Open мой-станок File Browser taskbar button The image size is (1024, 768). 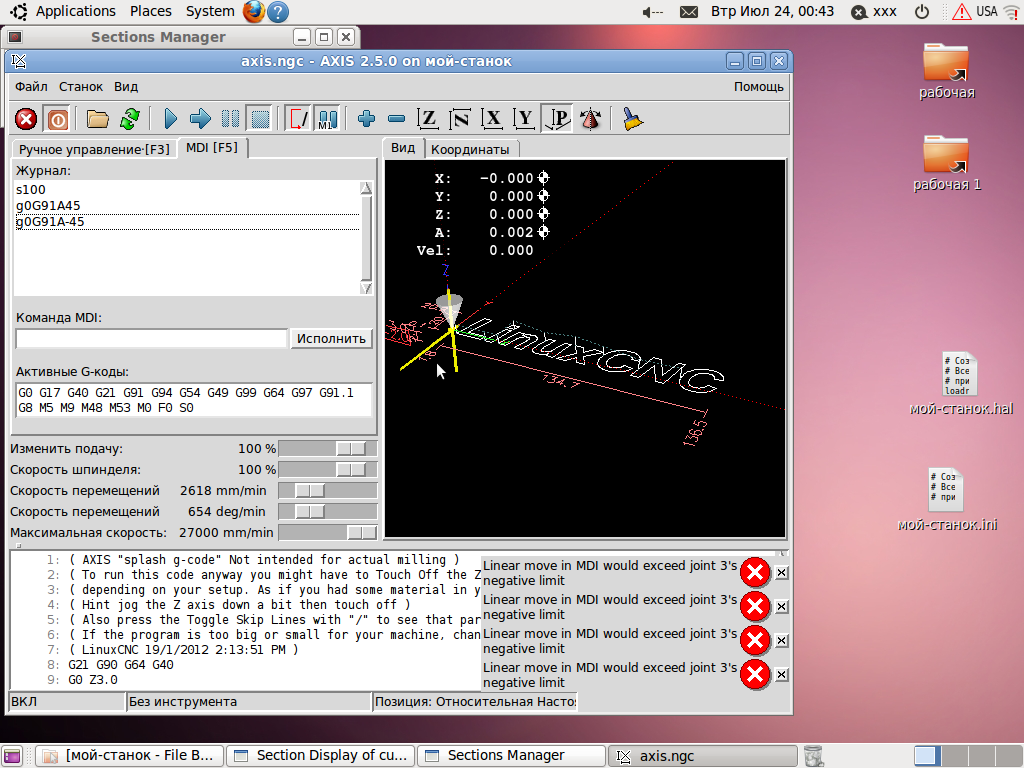click(x=129, y=756)
